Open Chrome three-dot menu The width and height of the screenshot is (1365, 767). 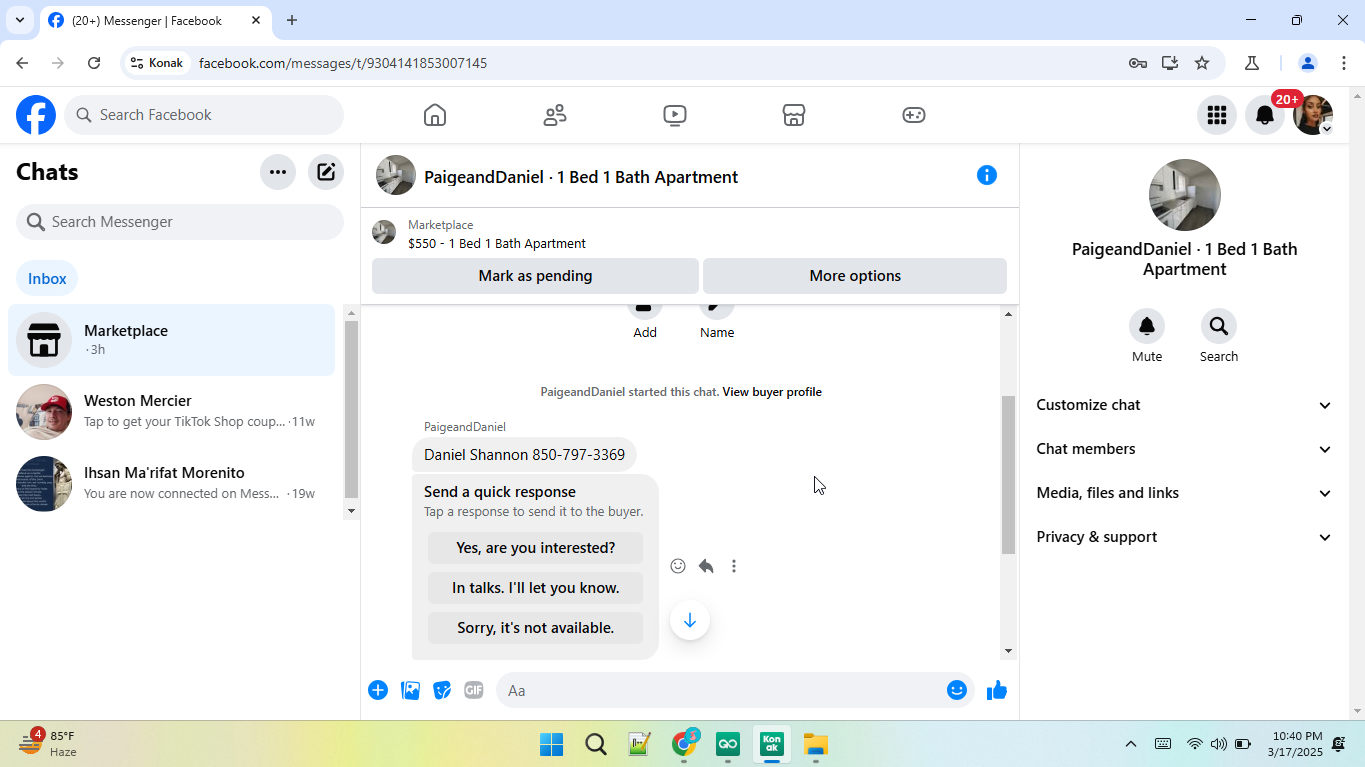tap(1343, 63)
